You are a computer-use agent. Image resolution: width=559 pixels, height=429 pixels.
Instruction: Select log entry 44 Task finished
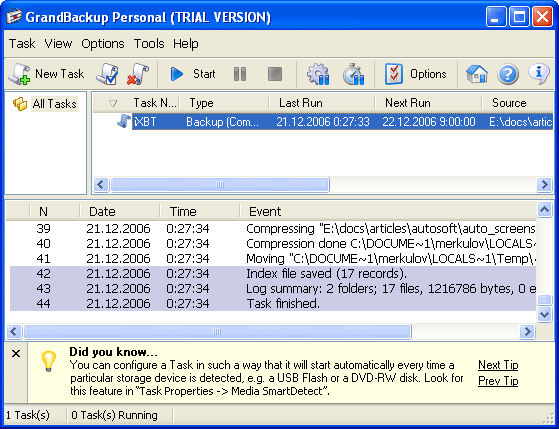coord(273,303)
